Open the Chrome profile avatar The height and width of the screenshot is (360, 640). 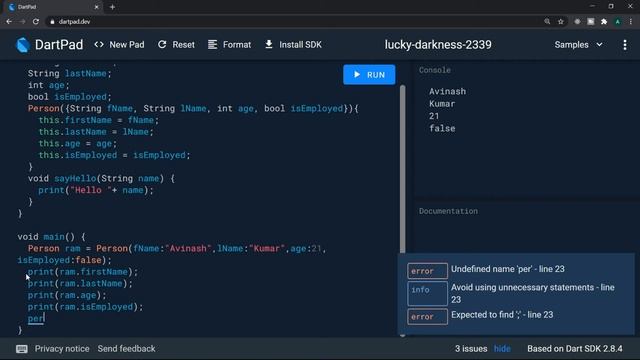click(x=618, y=22)
